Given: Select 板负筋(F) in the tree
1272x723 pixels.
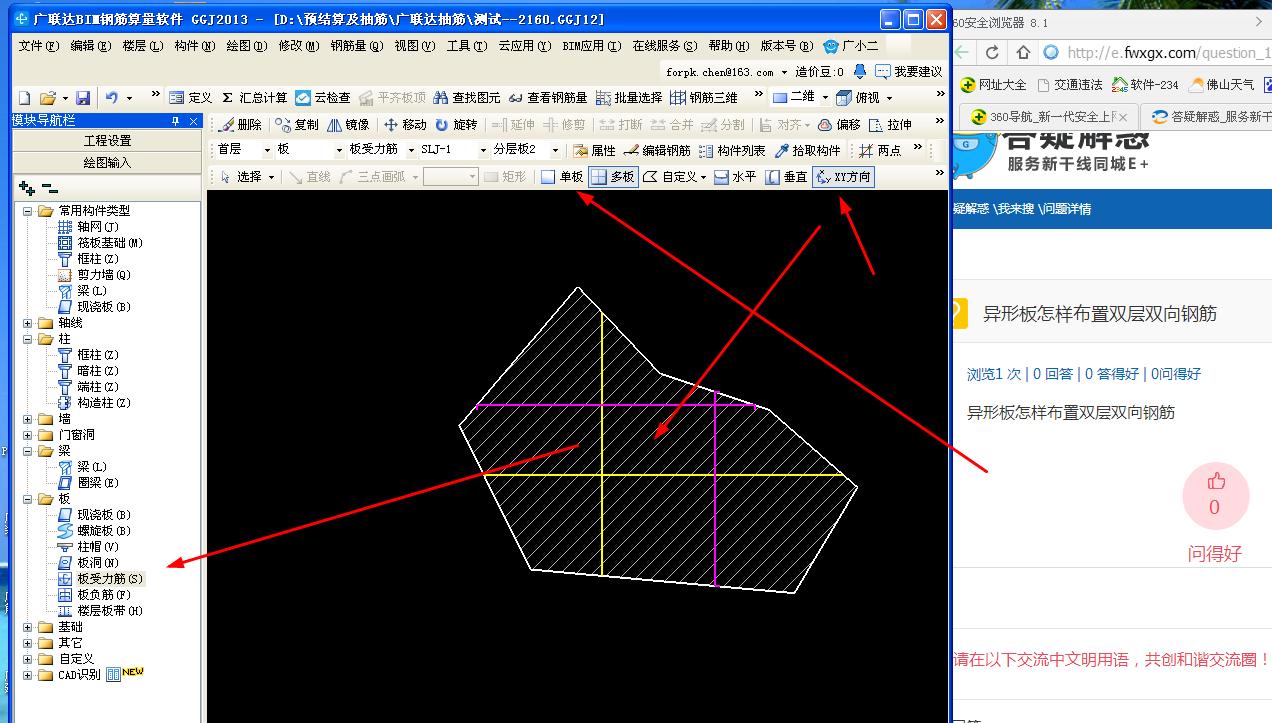Looking at the screenshot, I should 104,595.
